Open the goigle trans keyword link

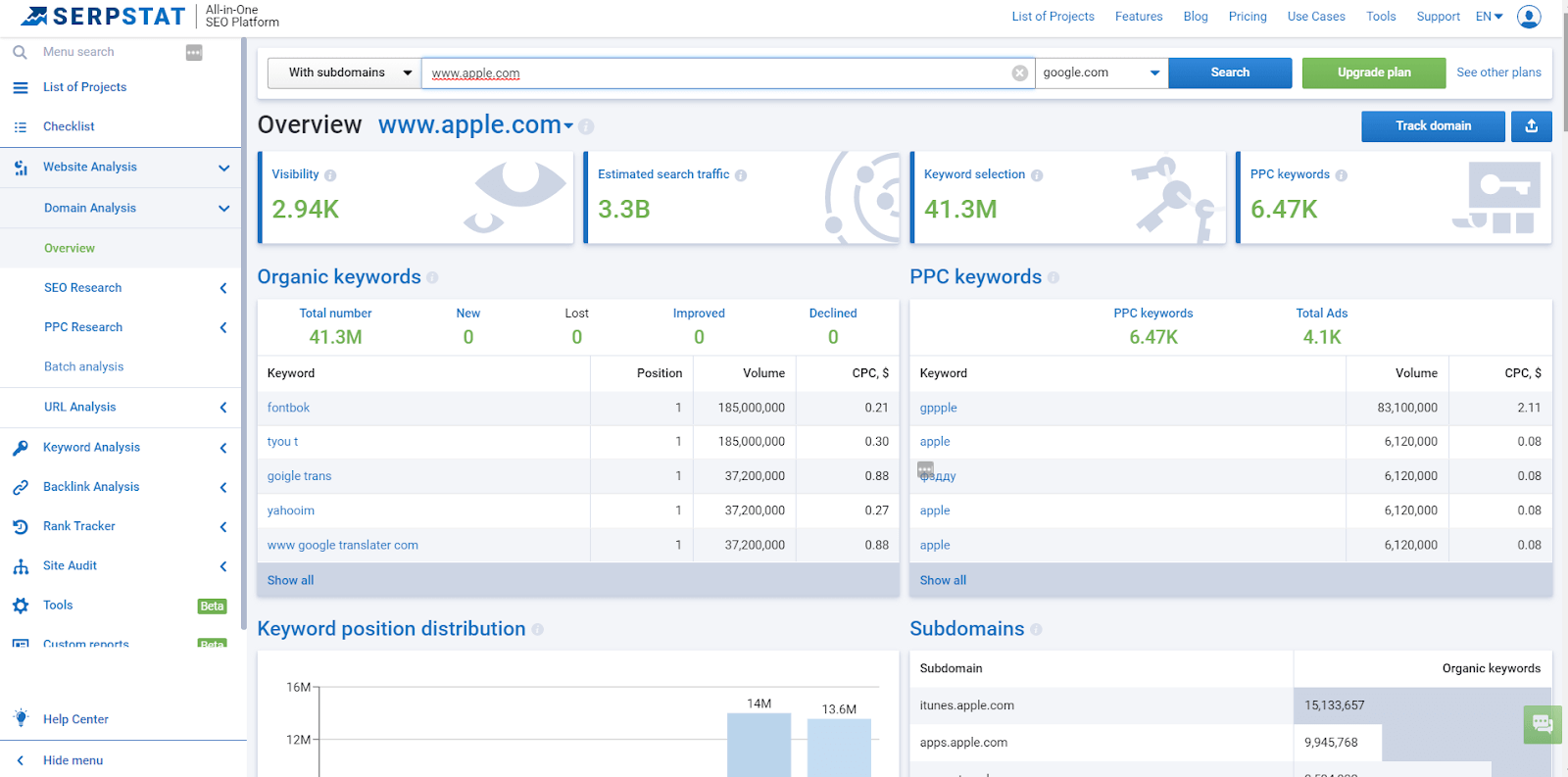[299, 476]
